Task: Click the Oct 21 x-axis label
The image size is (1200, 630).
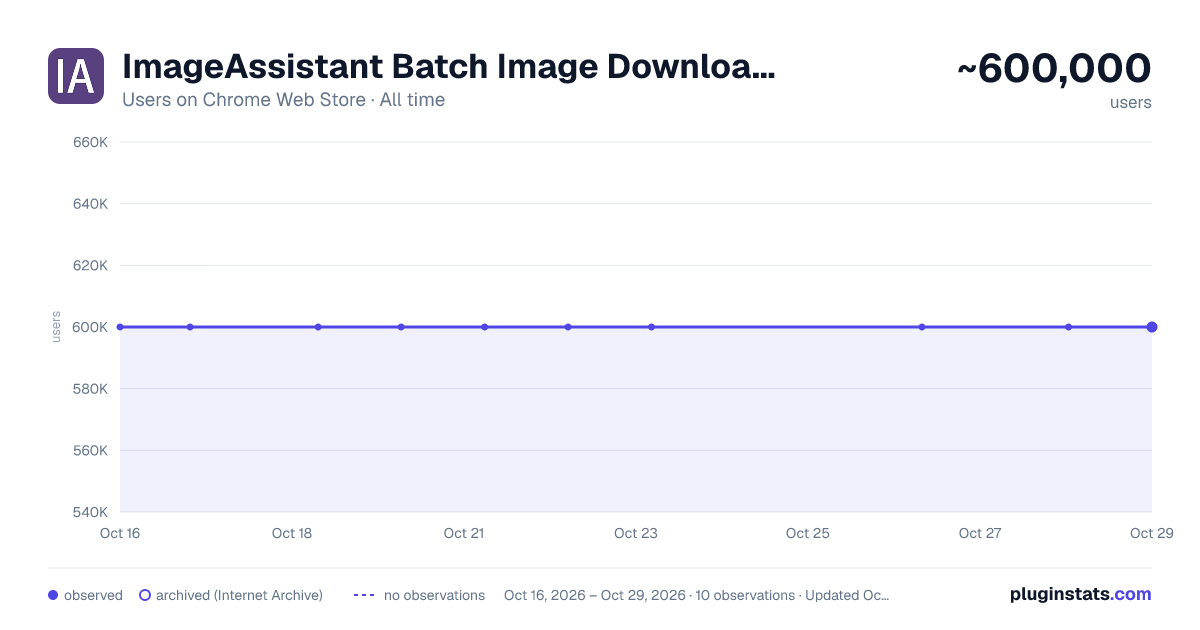Action: [x=464, y=533]
